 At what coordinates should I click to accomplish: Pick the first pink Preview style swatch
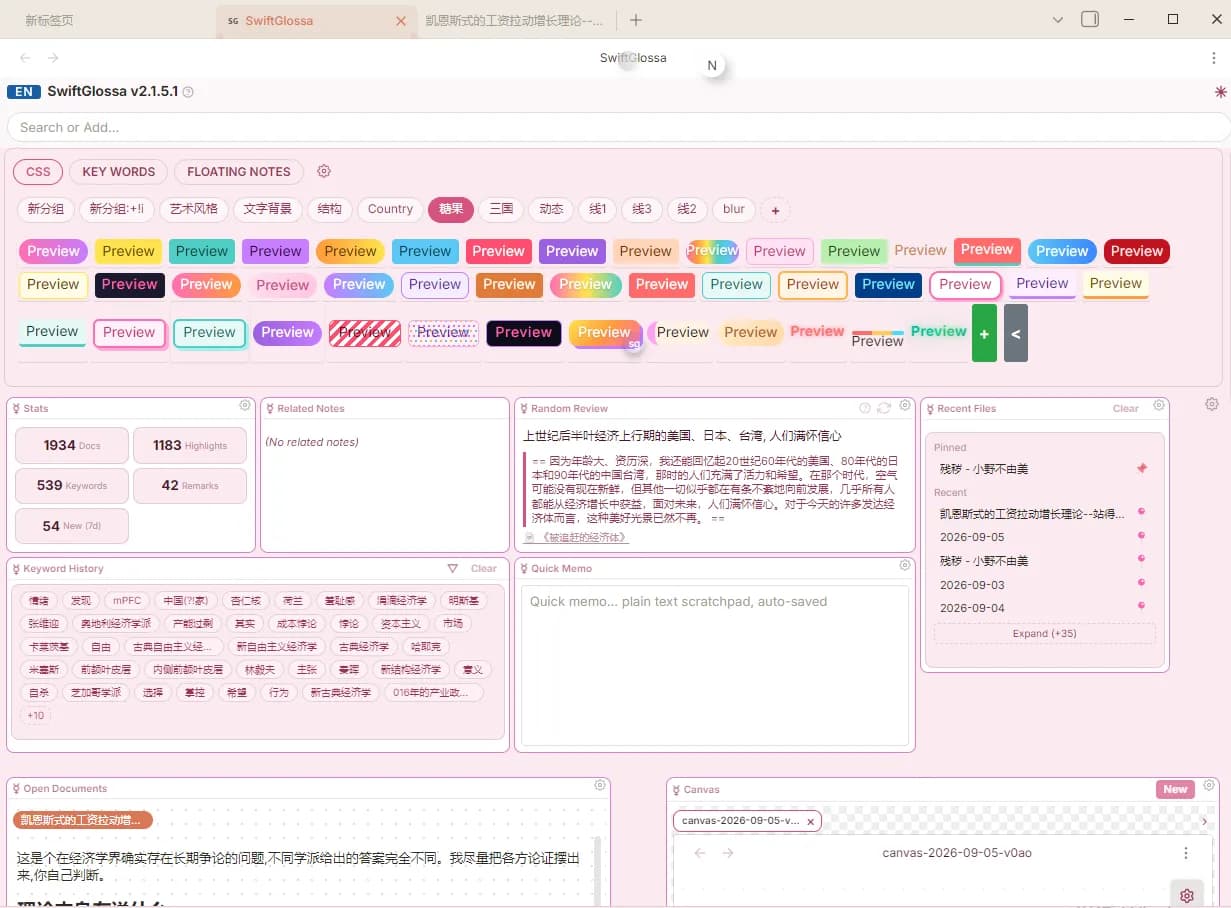[x=53, y=251]
